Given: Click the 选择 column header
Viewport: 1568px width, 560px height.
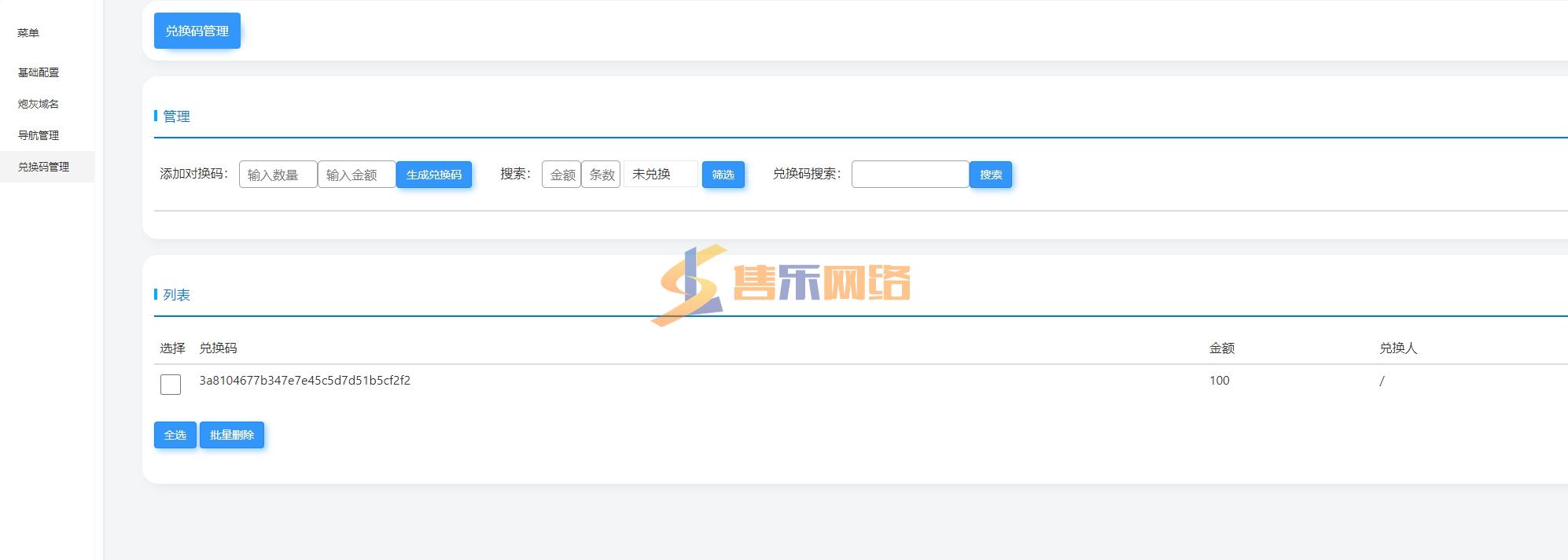Looking at the screenshot, I should pos(173,348).
